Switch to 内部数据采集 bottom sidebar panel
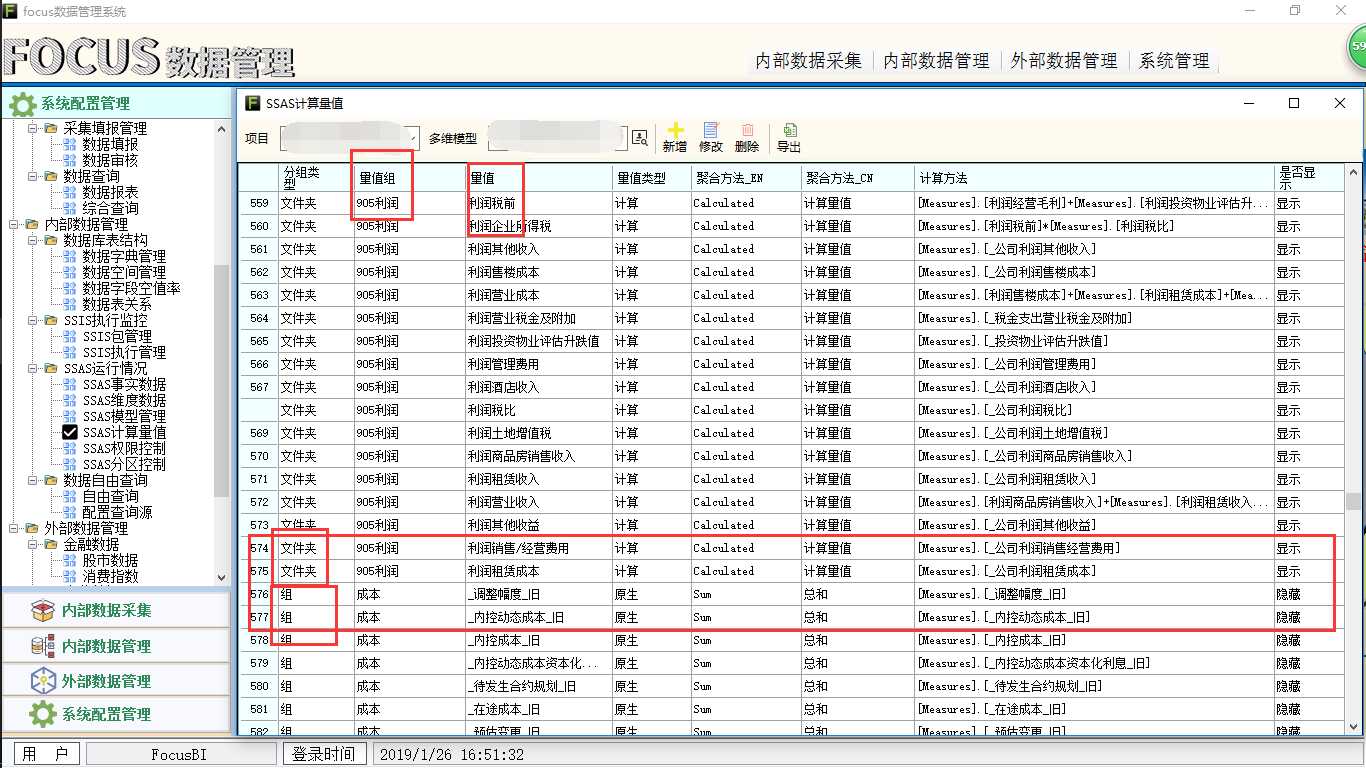Image resolution: width=1366 pixels, height=768 pixels. (116, 610)
